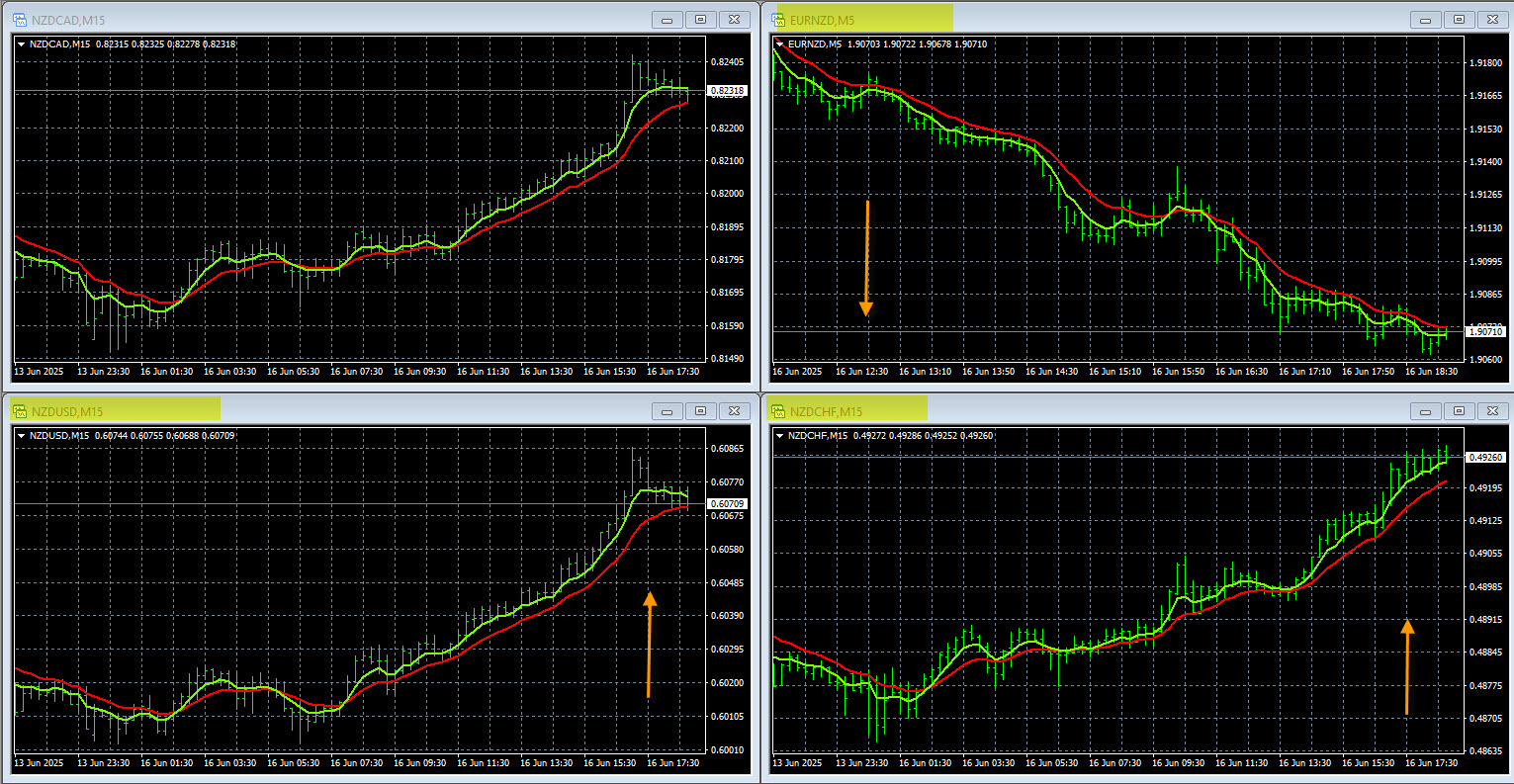Select the orange down arrow on EURNZD chart

pos(866,257)
